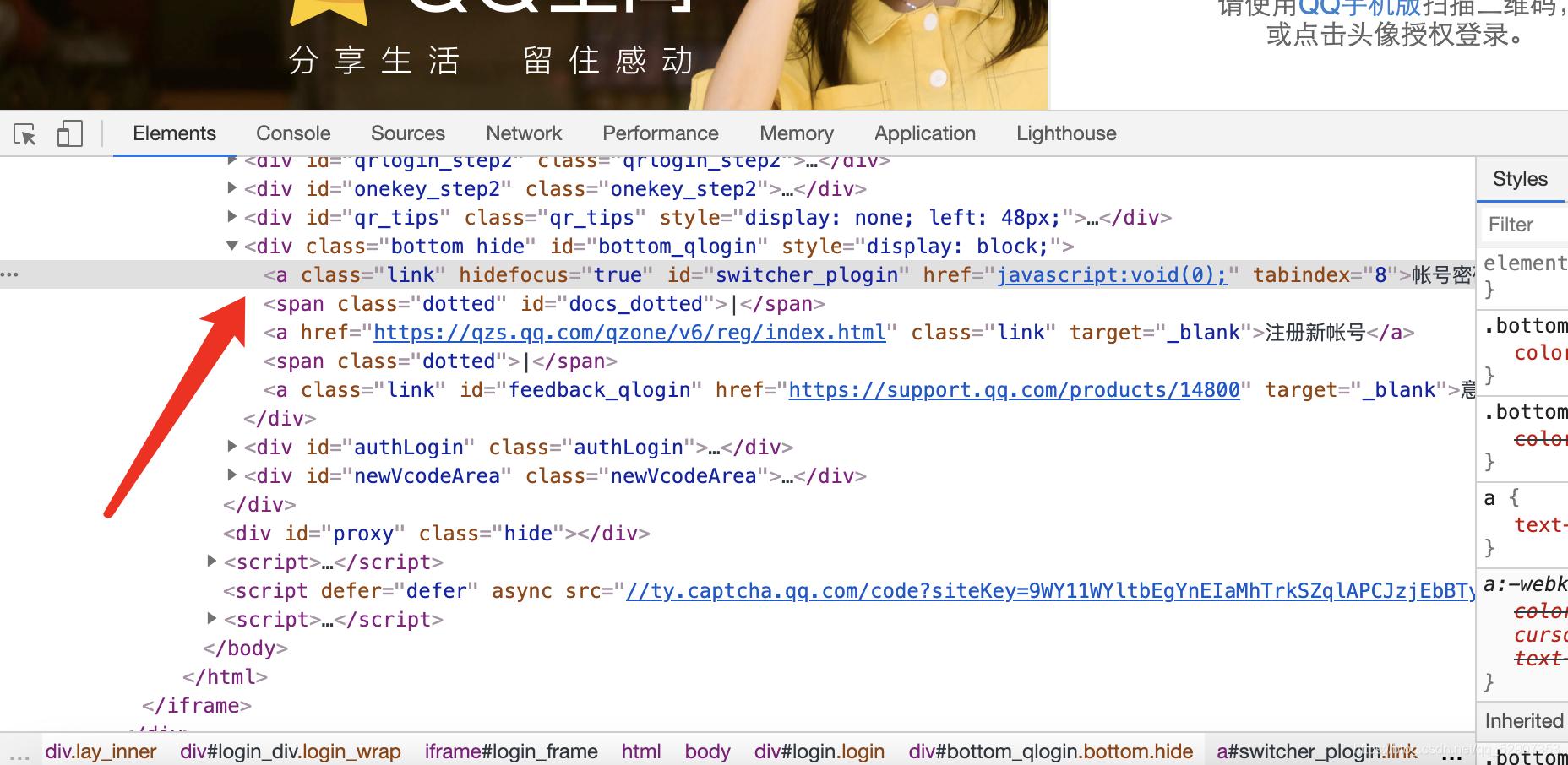Select the div#login.login breadcrumb item
This screenshot has height=765, width=1568.
tap(818, 751)
